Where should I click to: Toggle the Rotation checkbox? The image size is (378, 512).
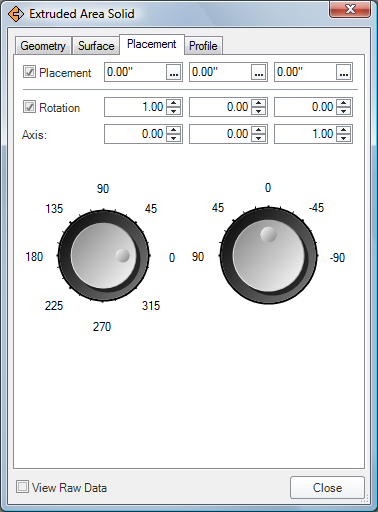coord(29,107)
